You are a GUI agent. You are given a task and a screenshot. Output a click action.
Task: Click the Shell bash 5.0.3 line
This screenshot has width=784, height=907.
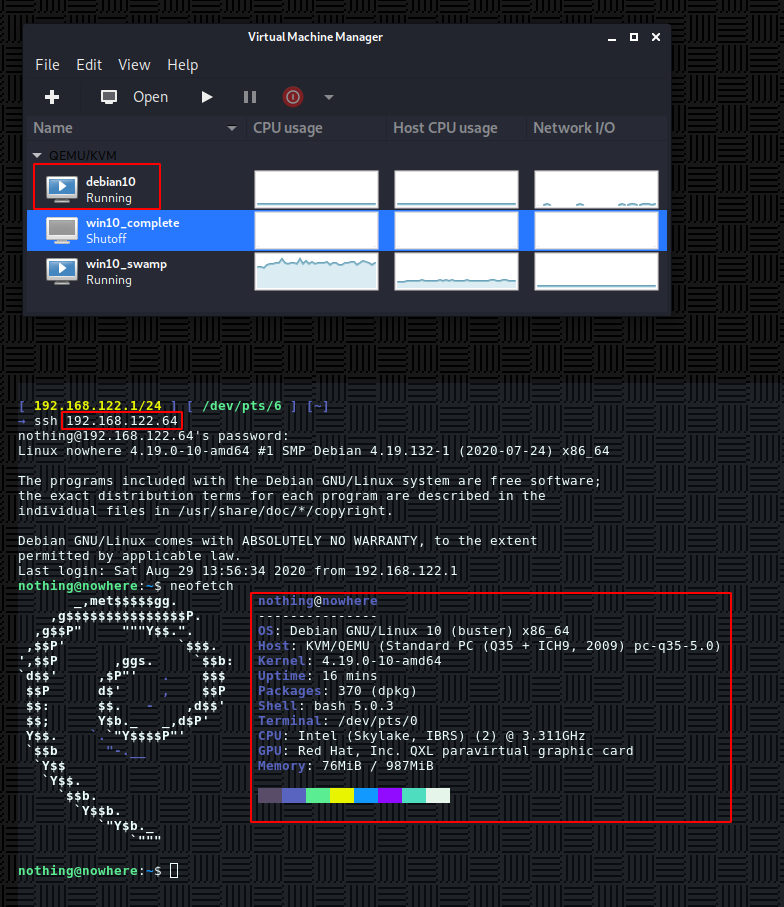pyautogui.click(x=326, y=706)
